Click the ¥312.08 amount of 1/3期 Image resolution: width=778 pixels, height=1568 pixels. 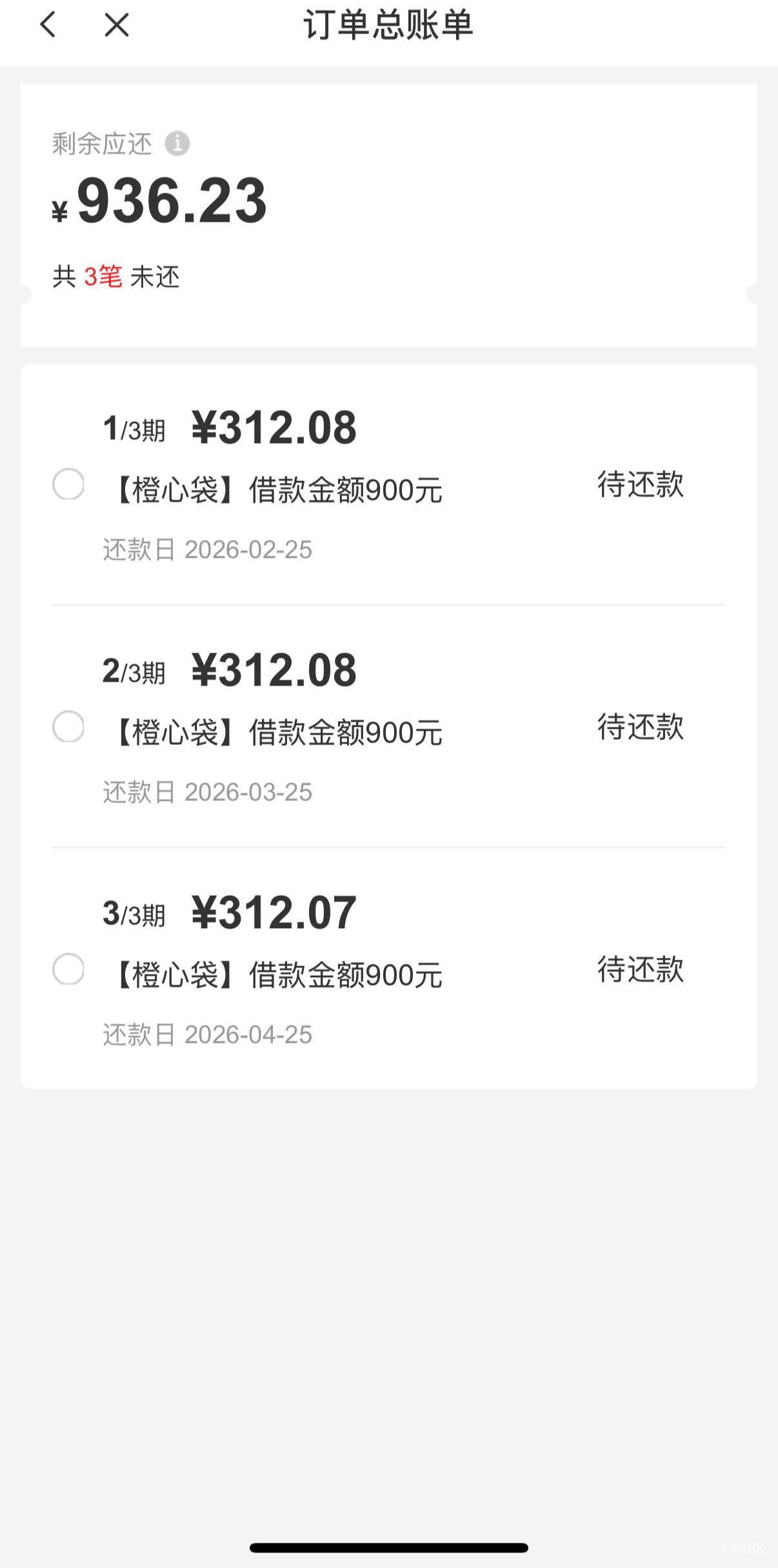(274, 428)
